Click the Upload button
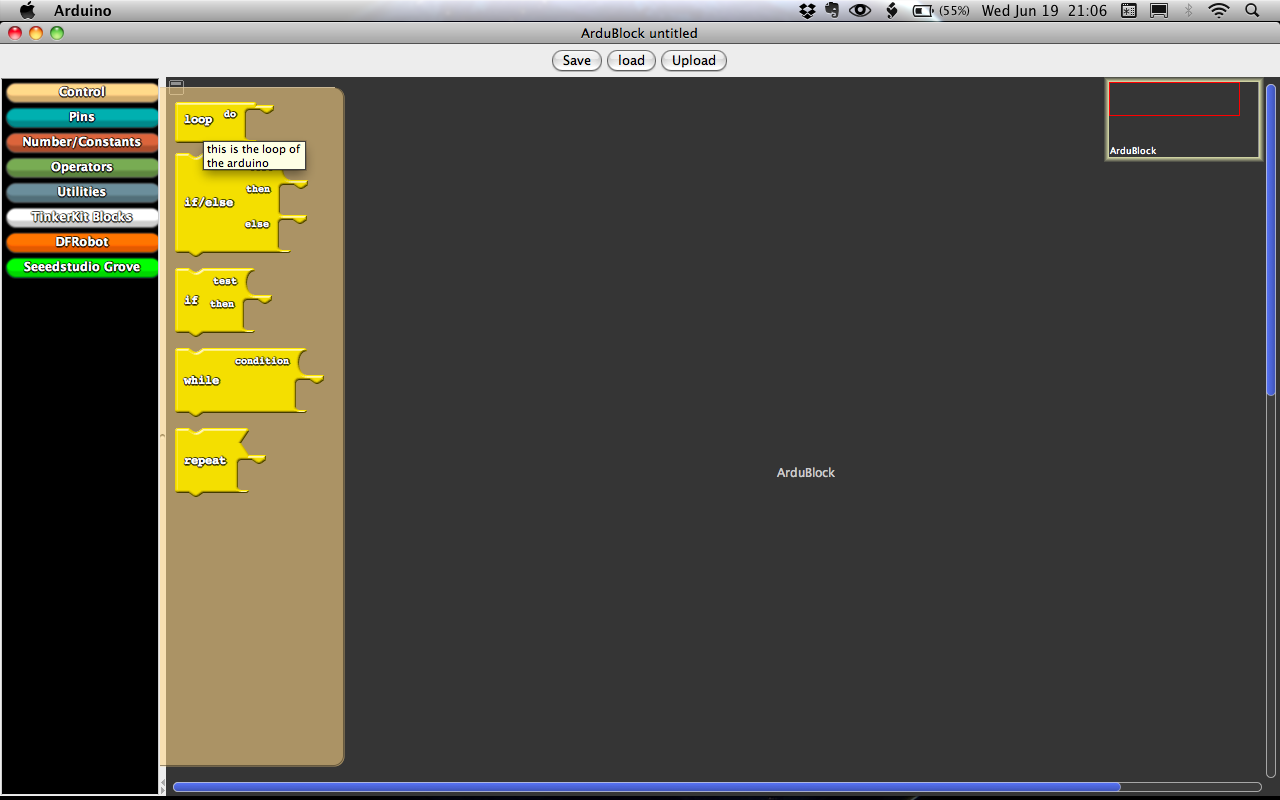 [x=694, y=60]
